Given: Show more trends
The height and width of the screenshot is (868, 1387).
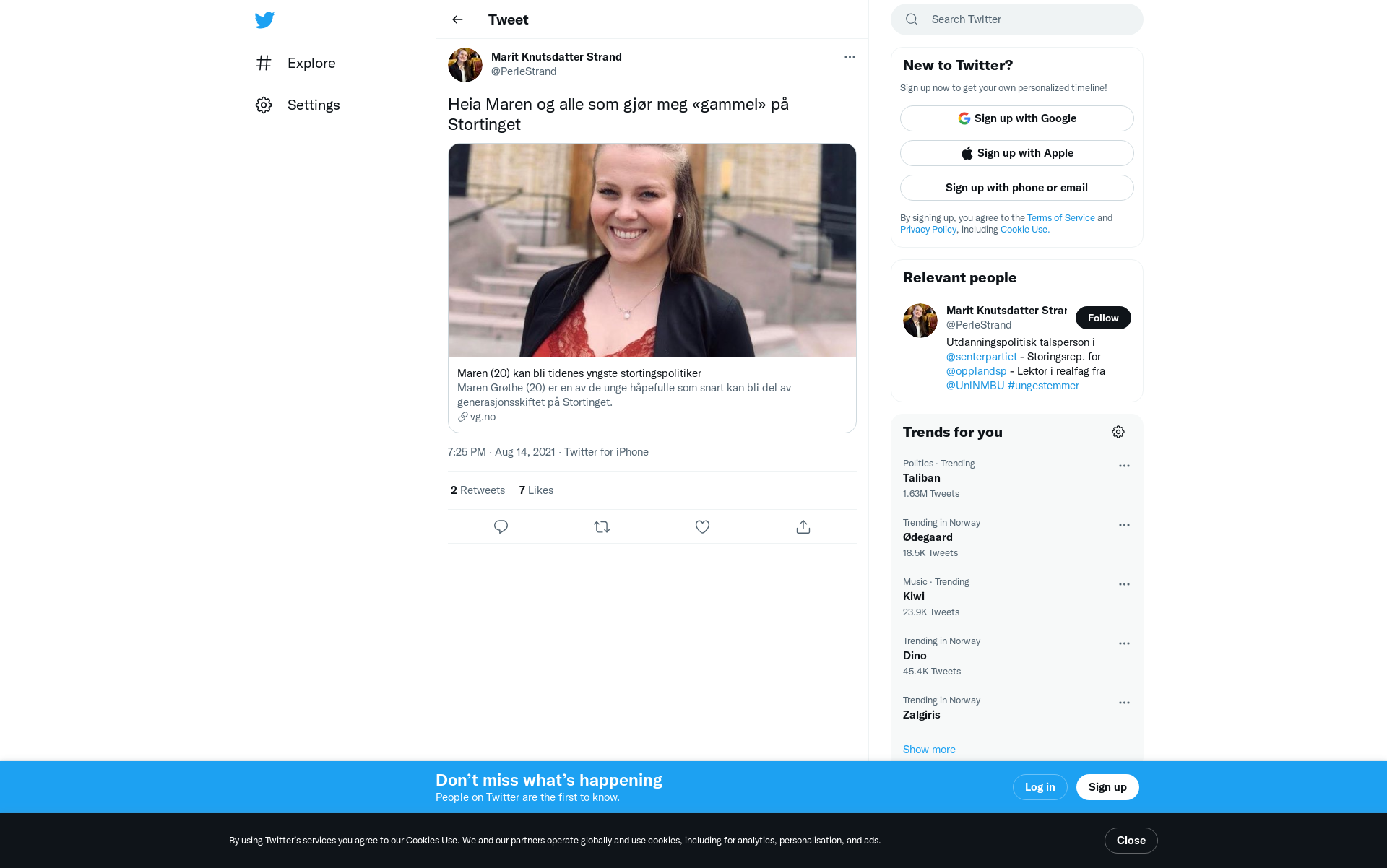Looking at the screenshot, I should point(929,750).
